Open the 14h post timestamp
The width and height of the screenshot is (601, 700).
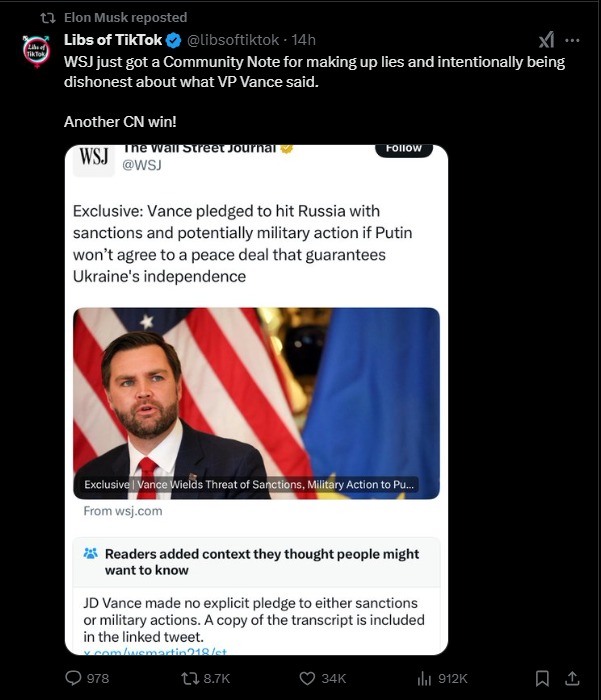304,40
